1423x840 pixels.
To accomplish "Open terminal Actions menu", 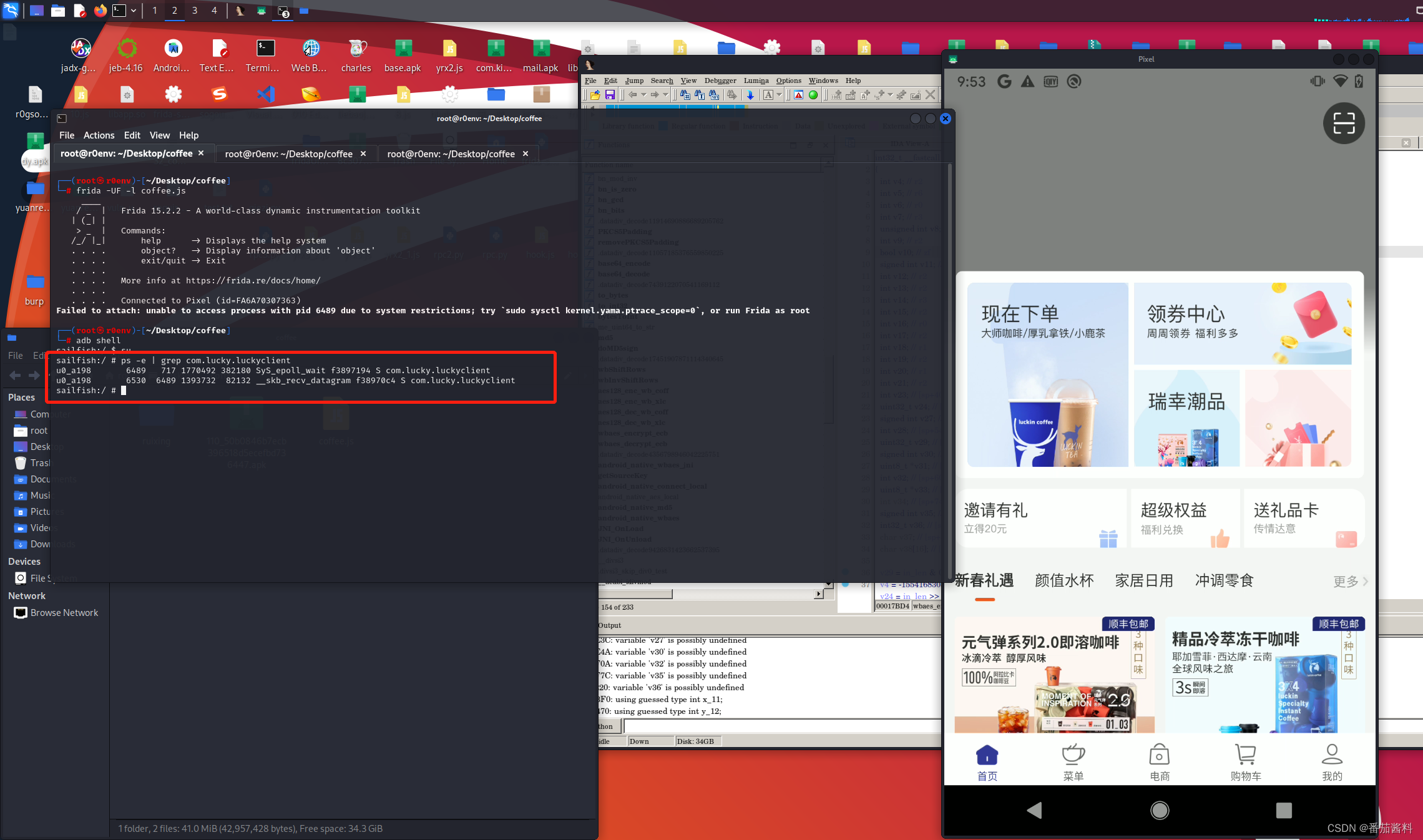I will click(99, 135).
